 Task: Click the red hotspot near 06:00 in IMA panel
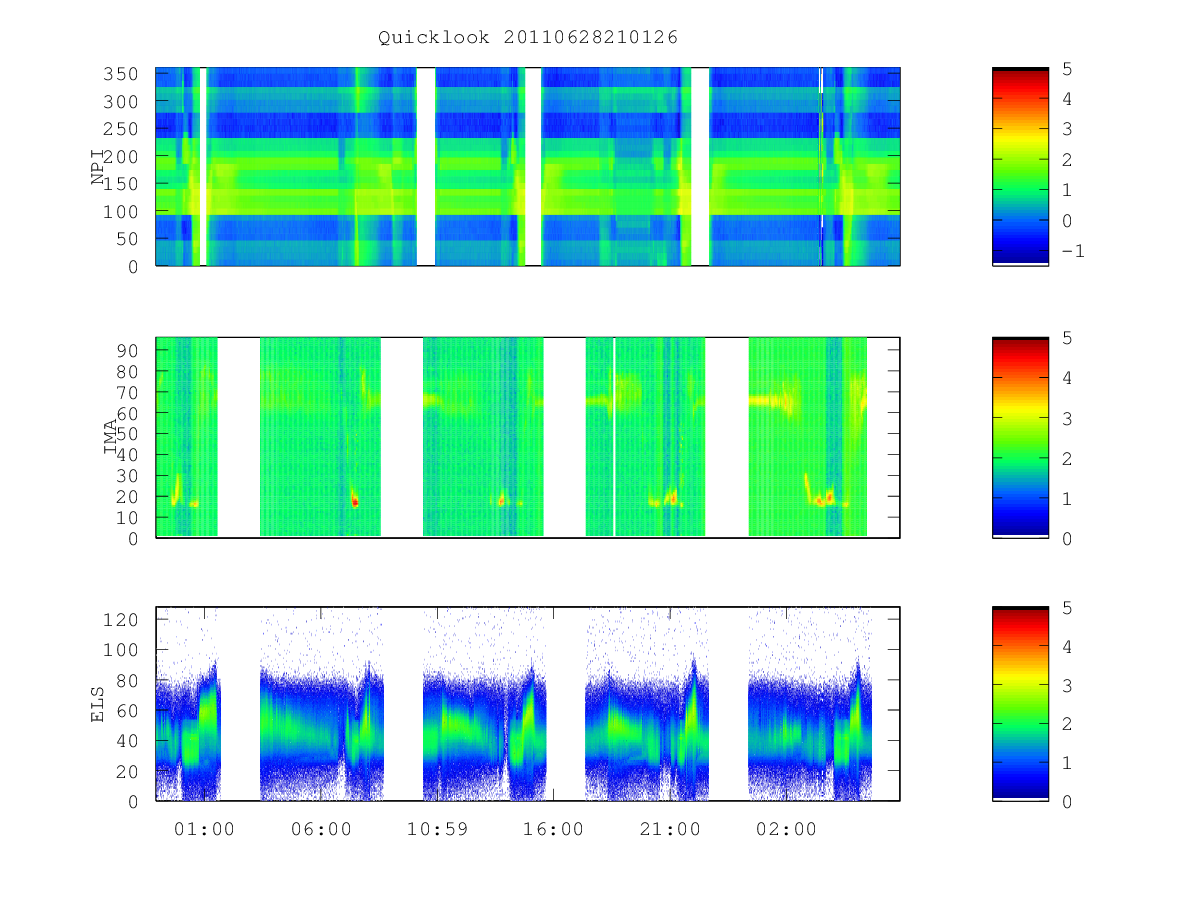pos(355,502)
